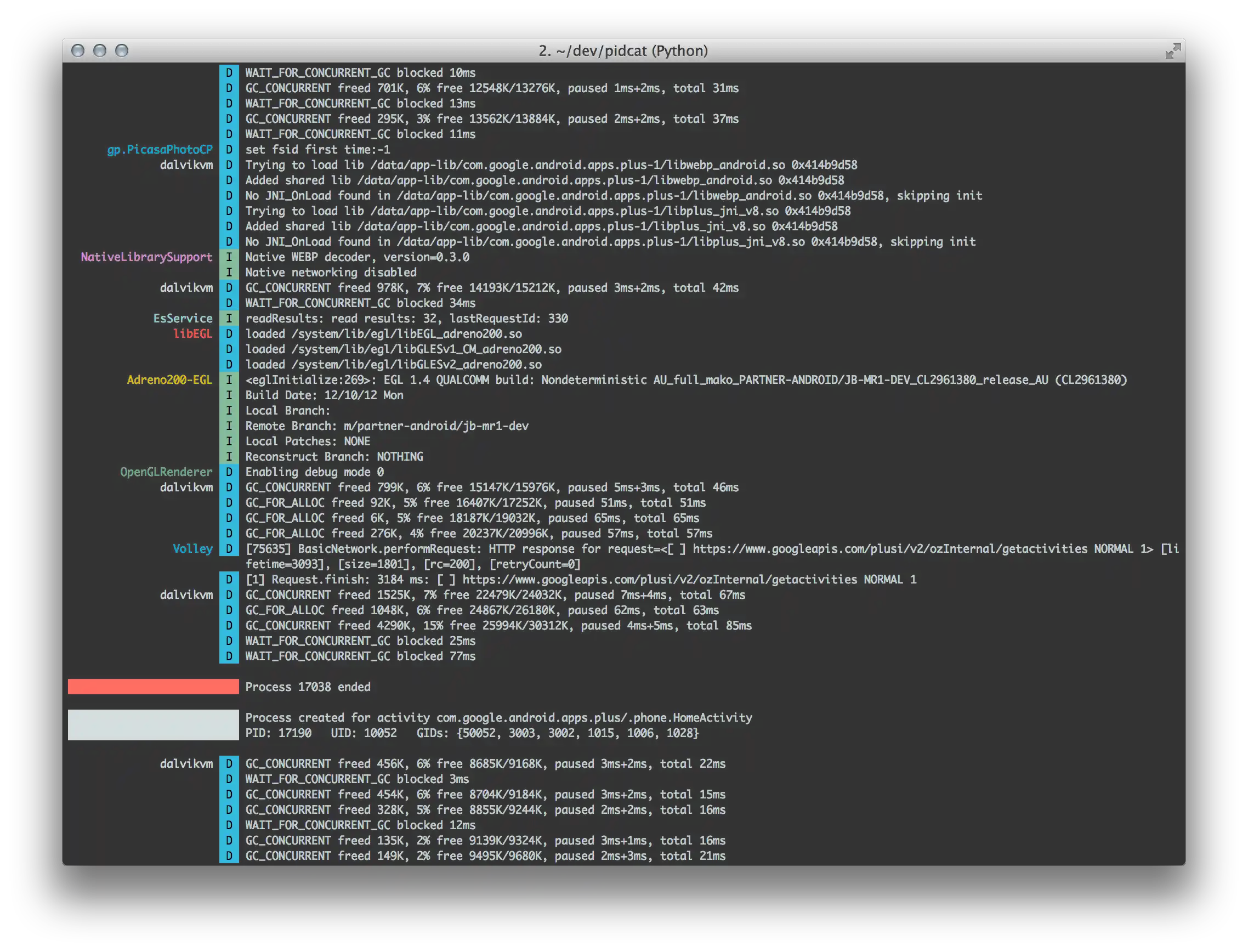The width and height of the screenshot is (1248, 952).
Task: Select the libEGL tag label
Action: [x=193, y=334]
